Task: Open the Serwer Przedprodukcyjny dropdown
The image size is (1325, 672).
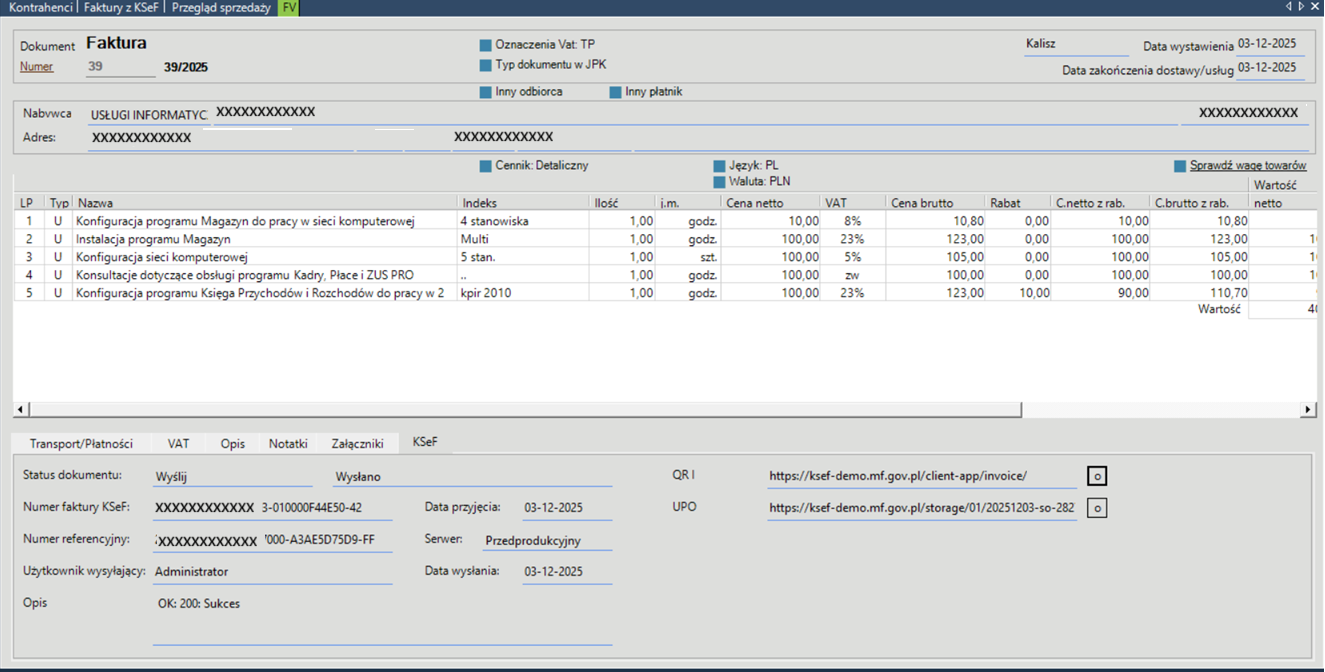Action: pyautogui.click(x=546, y=541)
